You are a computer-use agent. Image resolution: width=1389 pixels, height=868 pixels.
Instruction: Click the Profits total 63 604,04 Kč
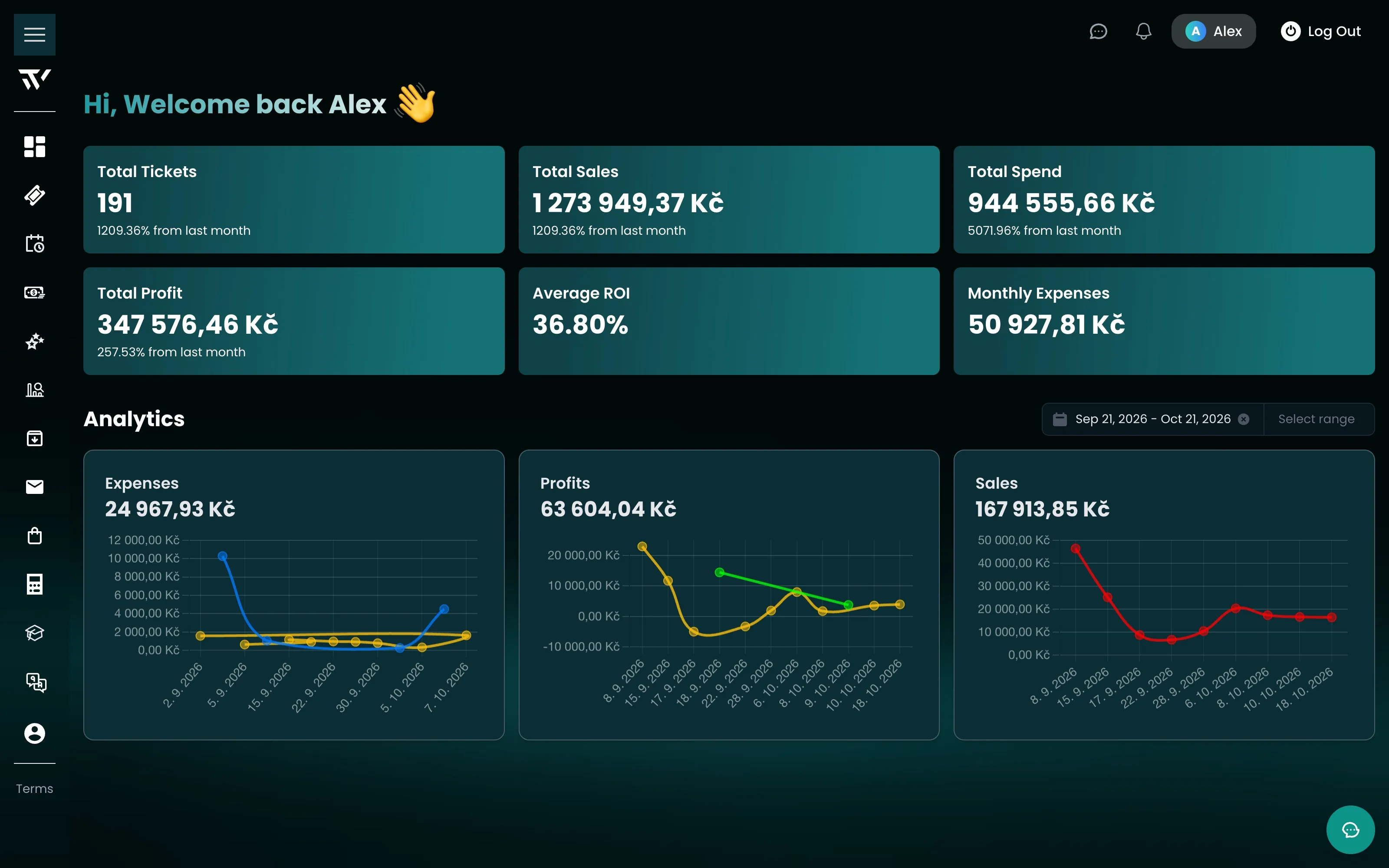tap(609, 509)
